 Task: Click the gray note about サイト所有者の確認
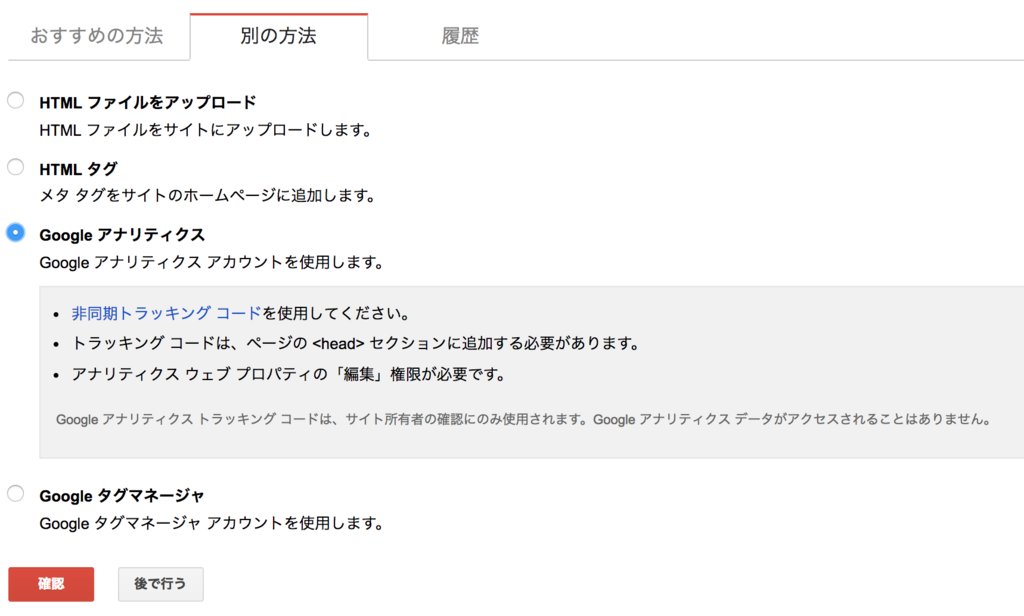tap(524, 419)
